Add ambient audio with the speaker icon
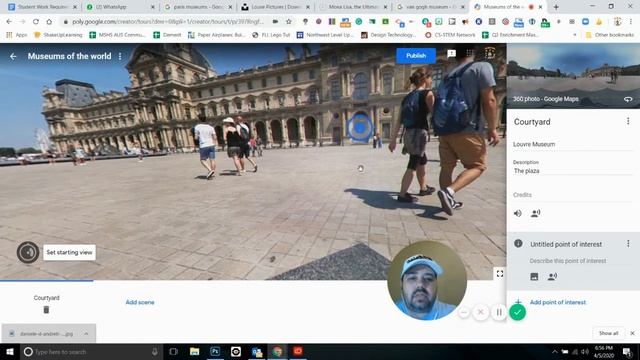 tap(518, 213)
